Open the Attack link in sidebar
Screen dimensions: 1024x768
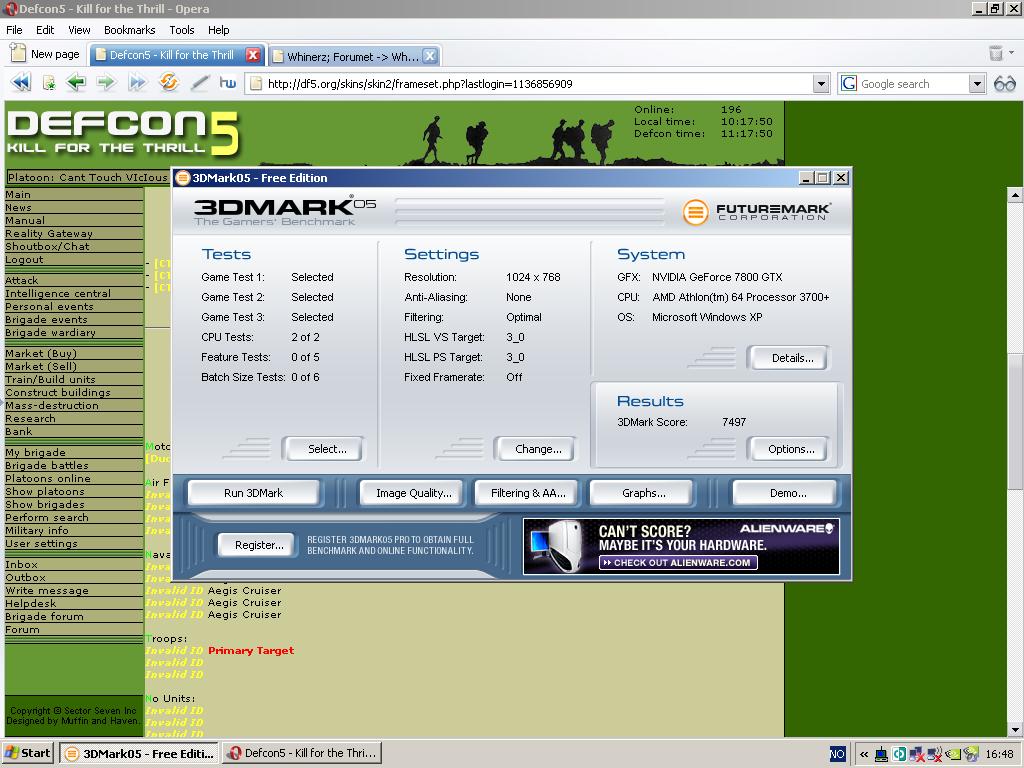pyautogui.click(x=22, y=280)
